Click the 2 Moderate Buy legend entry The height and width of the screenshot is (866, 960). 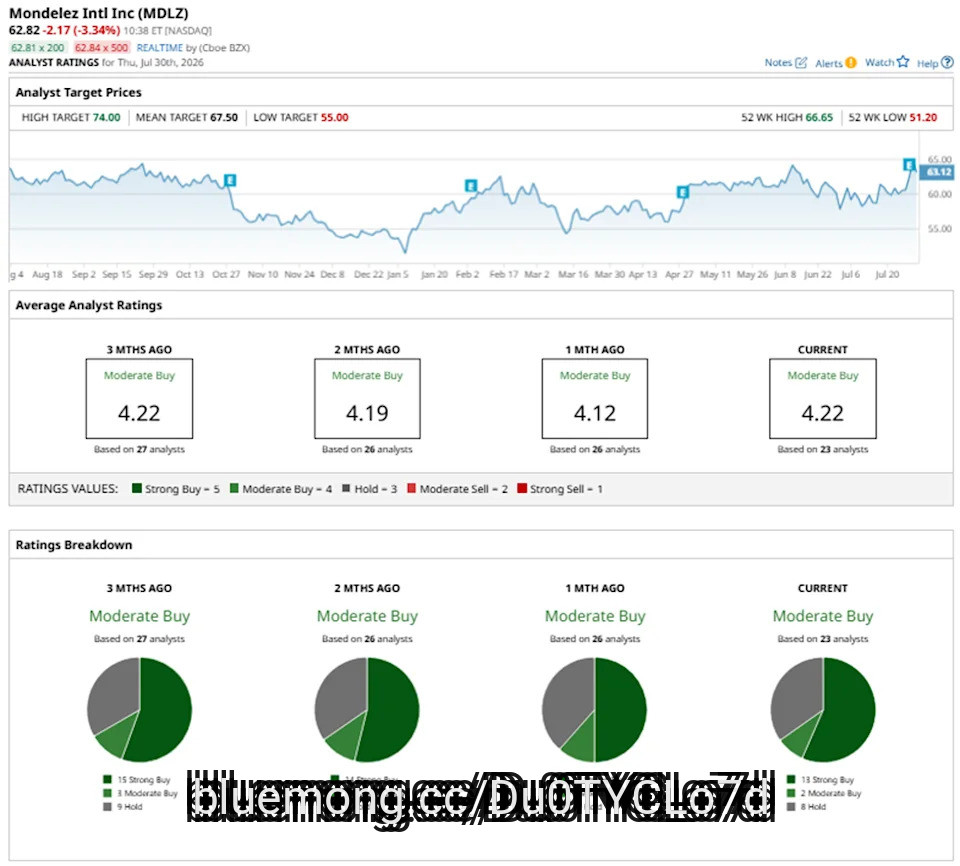point(824,793)
